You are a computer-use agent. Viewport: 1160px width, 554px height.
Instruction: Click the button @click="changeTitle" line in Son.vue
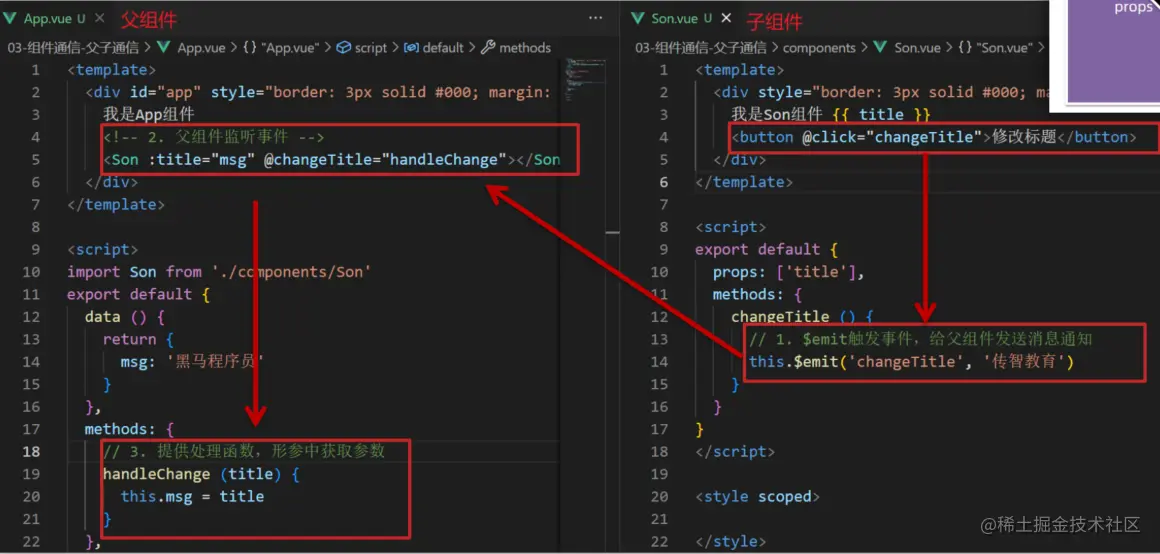point(933,137)
